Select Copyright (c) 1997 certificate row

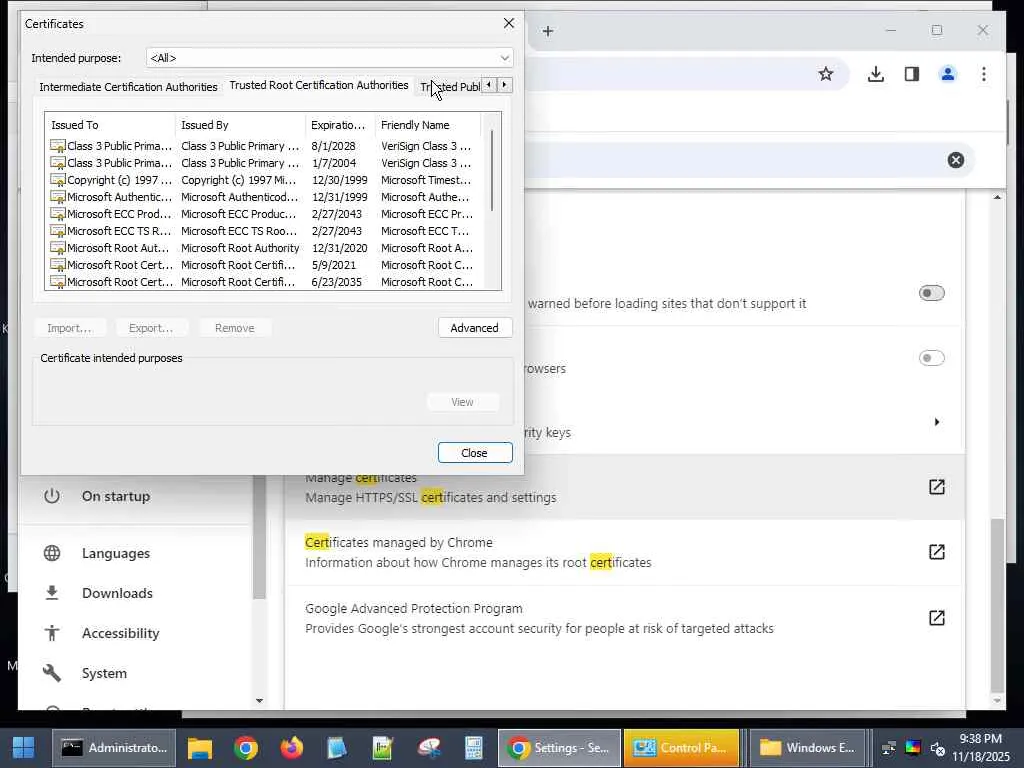tap(264, 180)
